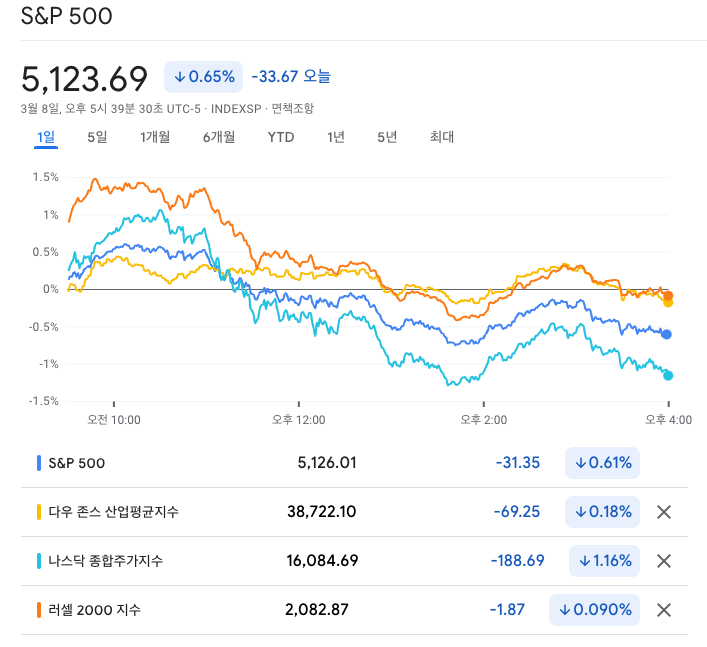Click the 면책조항 disclaimer link
The image size is (707, 647).
coord(292,109)
